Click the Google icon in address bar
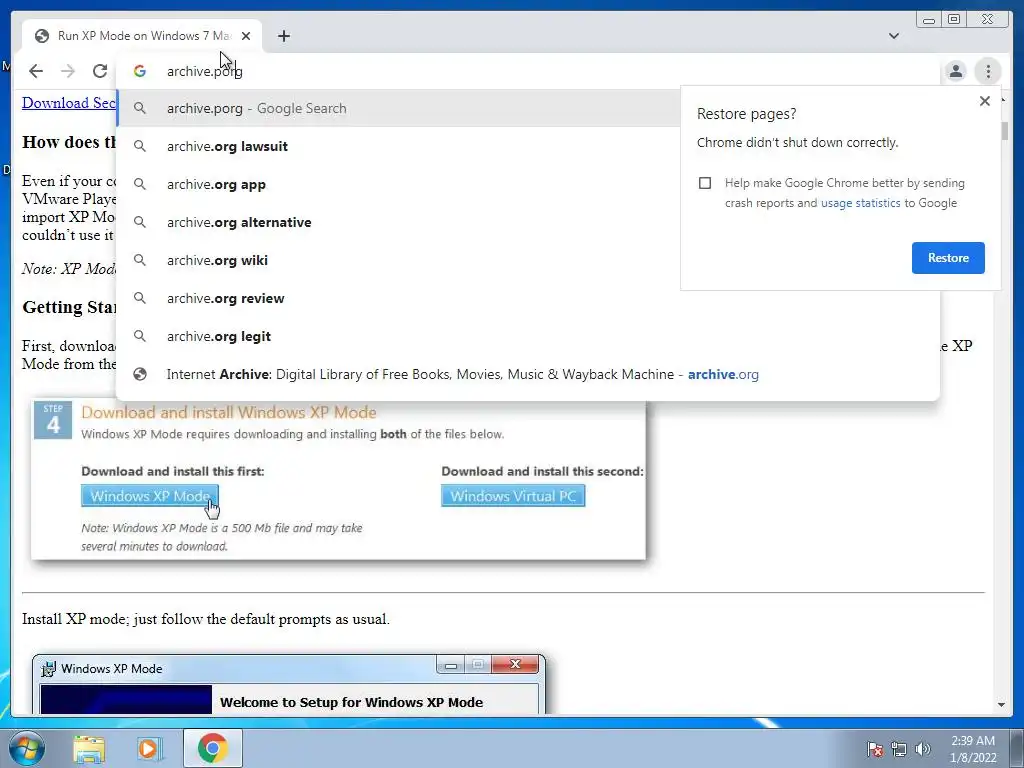This screenshot has width=1024, height=768. 140,71
